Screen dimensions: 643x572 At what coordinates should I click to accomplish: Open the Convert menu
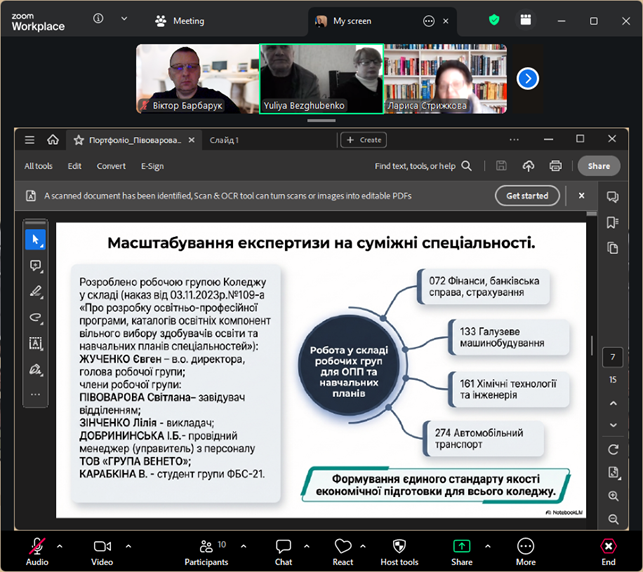point(111,166)
